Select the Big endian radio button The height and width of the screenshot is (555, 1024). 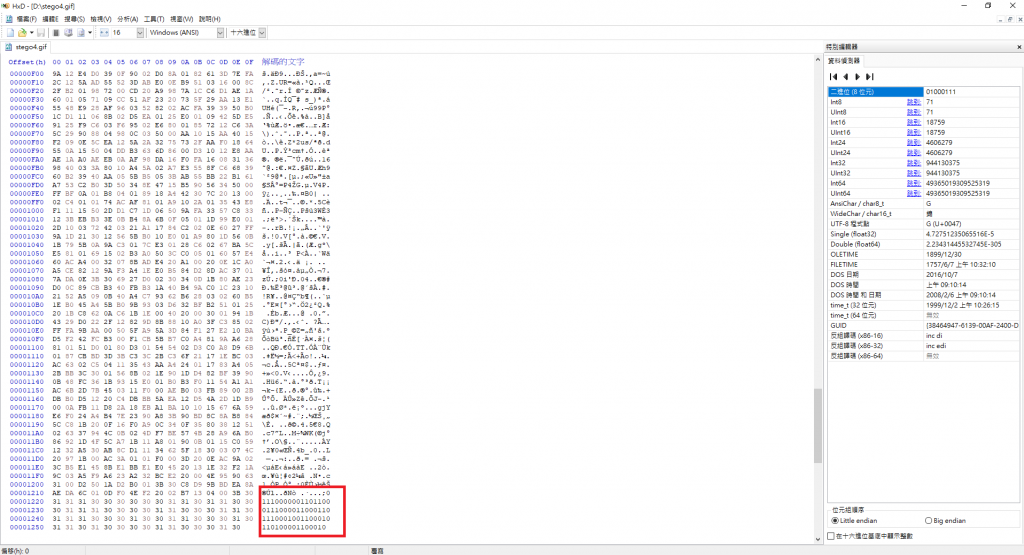tap(928, 520)
